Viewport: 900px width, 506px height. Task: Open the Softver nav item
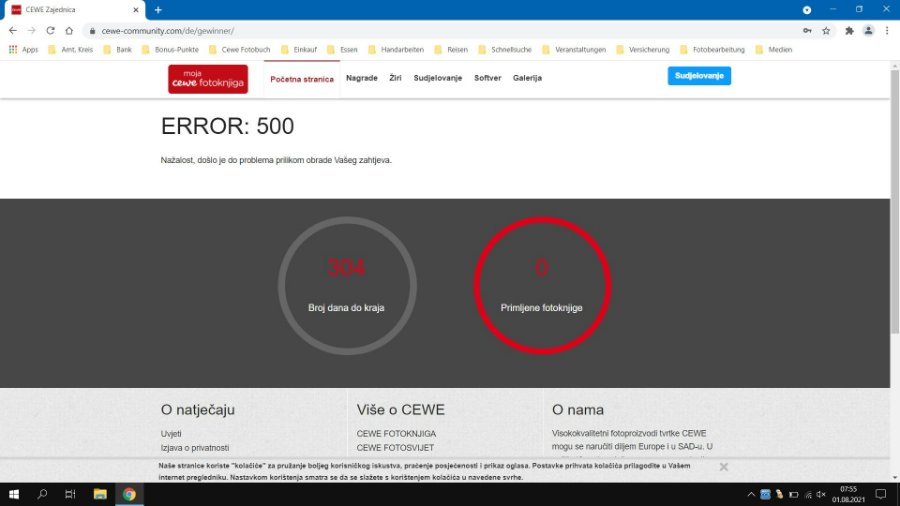pyautogui.click(x=487, y=78)
